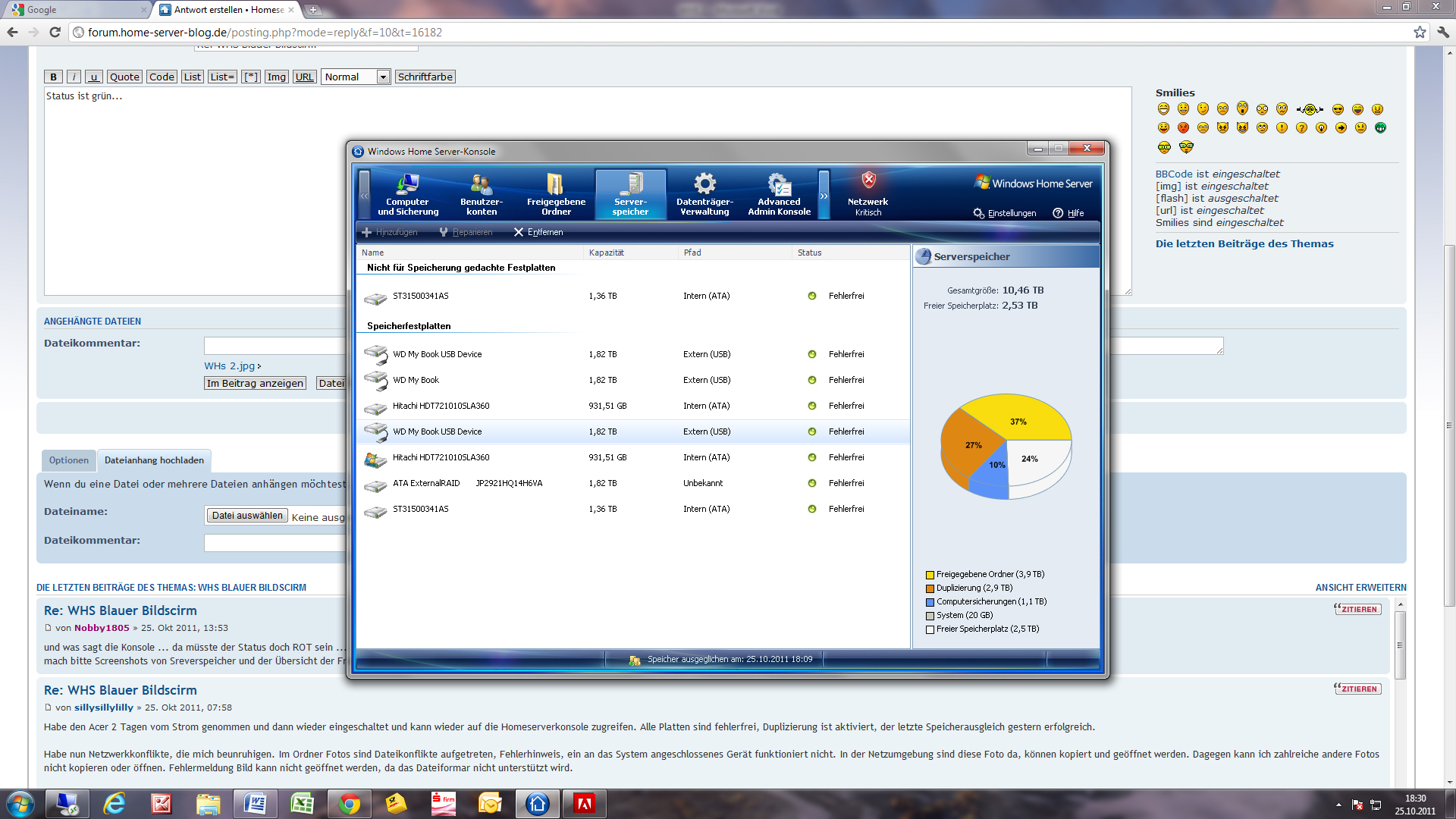Insert ordered List= BBCode tag

tap(222, 77)
